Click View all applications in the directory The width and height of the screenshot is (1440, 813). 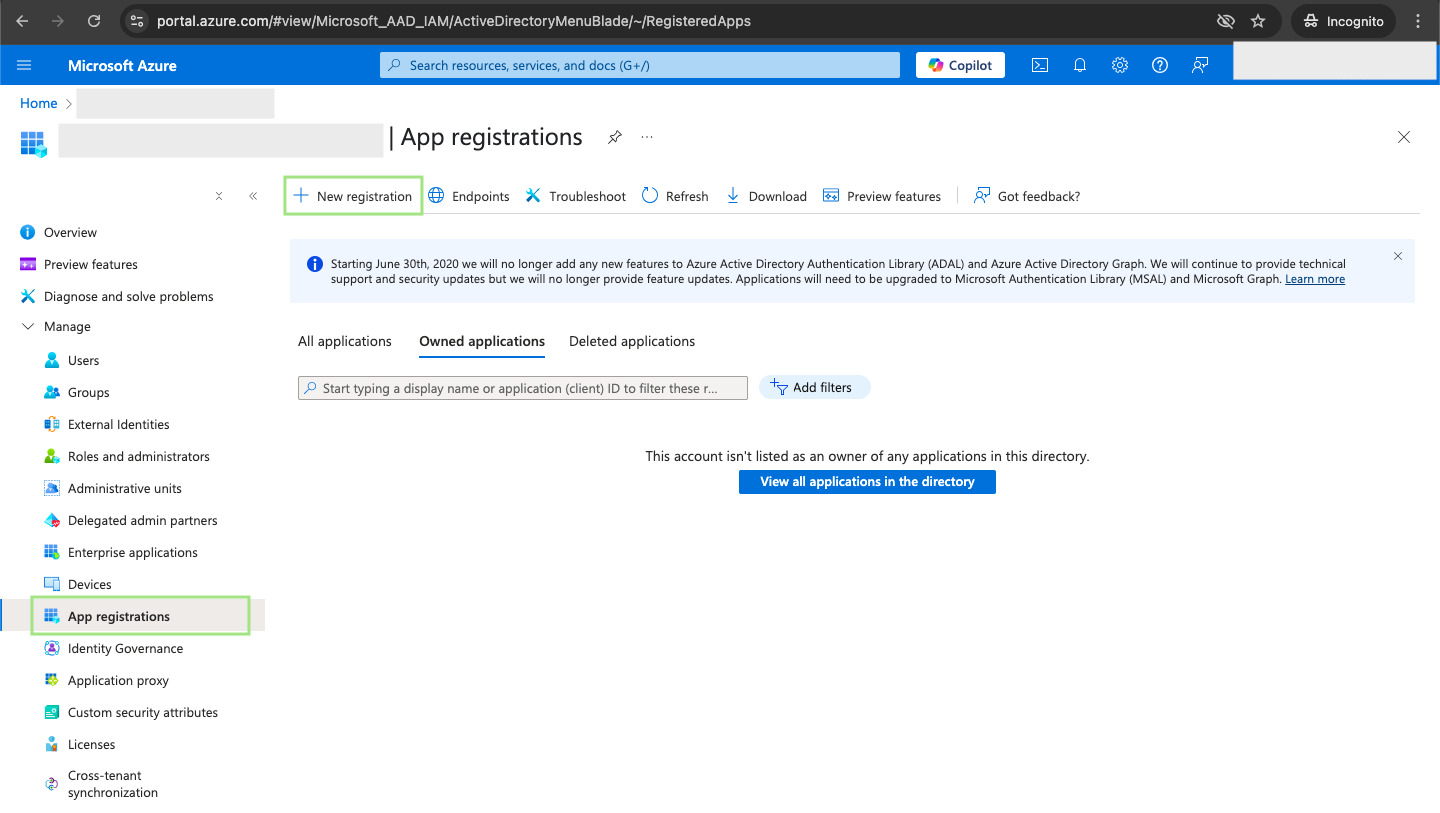pyautogui.click(x=867, y=482)
